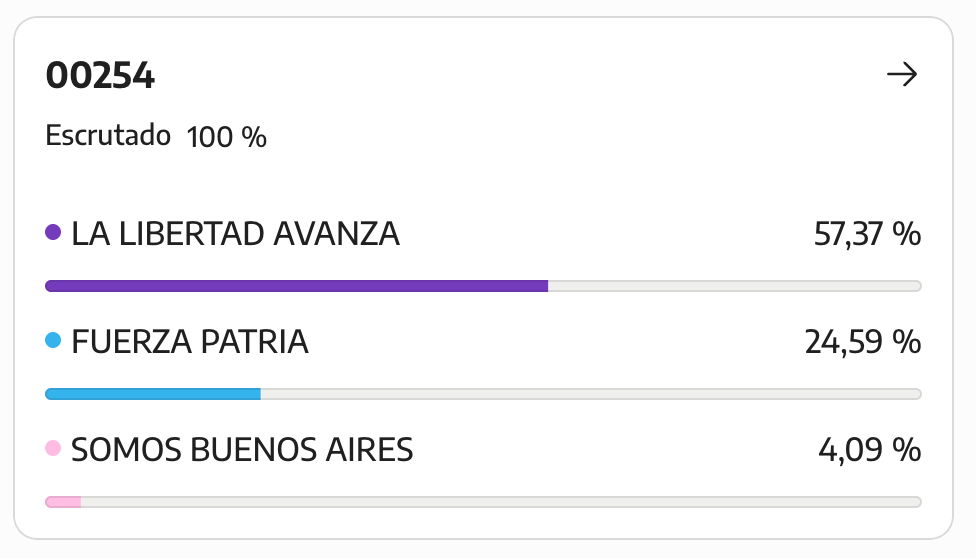The width and height of the screenshot is (976, 558).
Task: Click the FUERZA PATRIA label
Action: [x=190, y=342]
